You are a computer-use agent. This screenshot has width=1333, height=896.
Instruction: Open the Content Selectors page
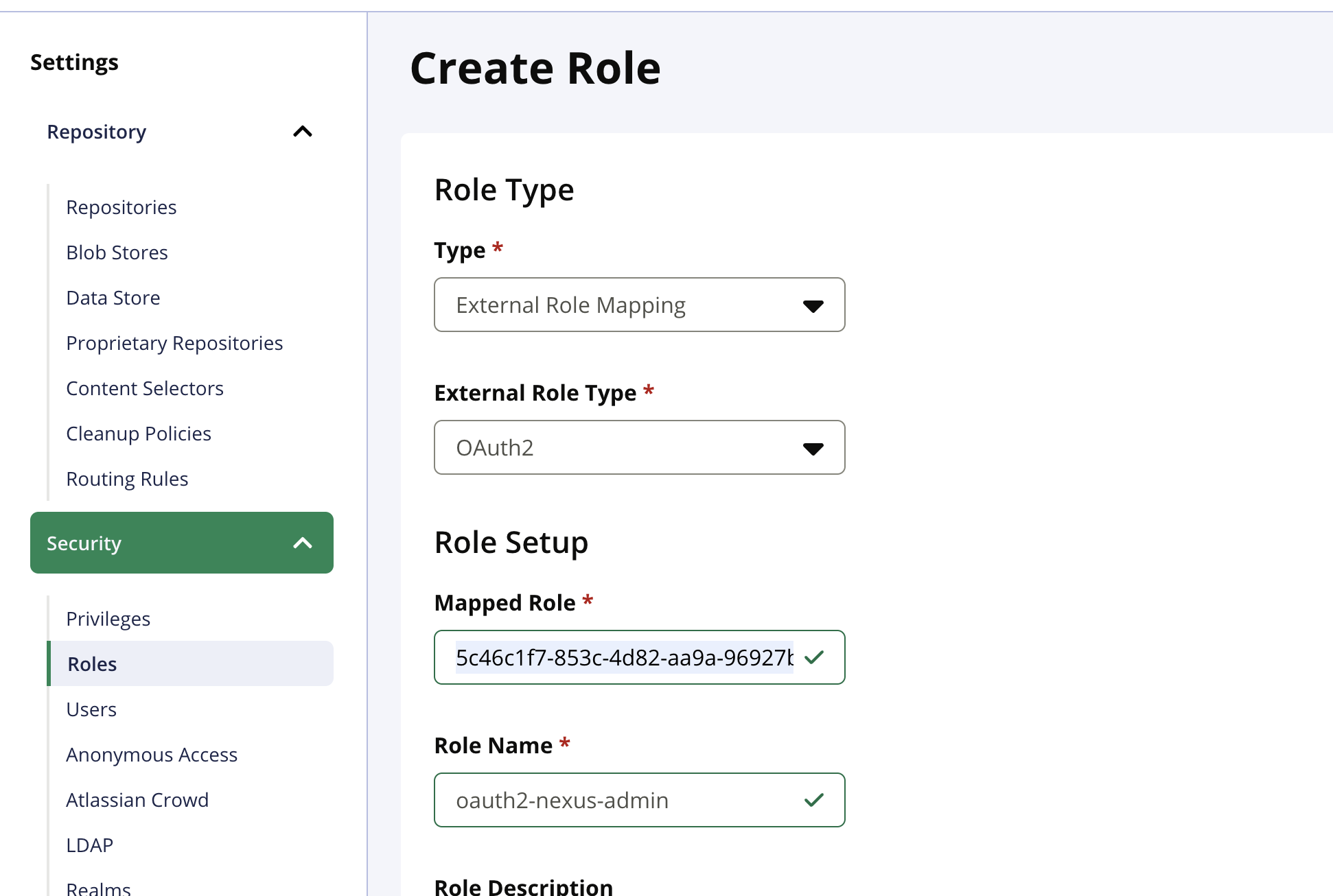[x=145, y=388]
